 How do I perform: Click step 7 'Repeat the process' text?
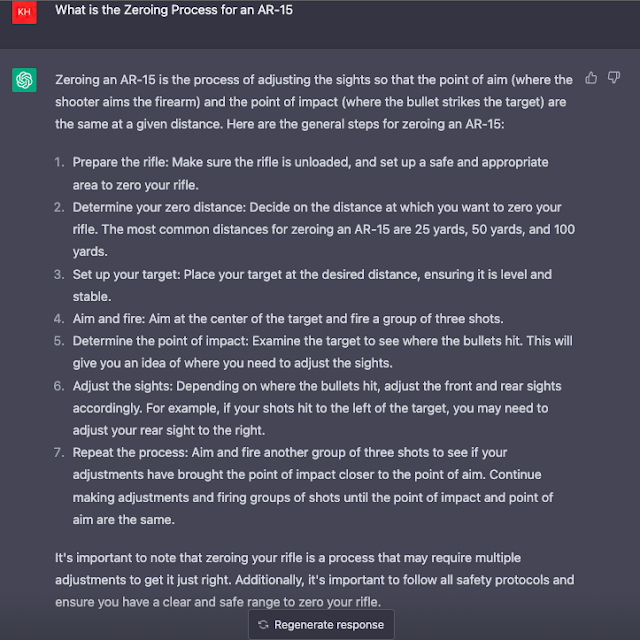coord(313,486)
